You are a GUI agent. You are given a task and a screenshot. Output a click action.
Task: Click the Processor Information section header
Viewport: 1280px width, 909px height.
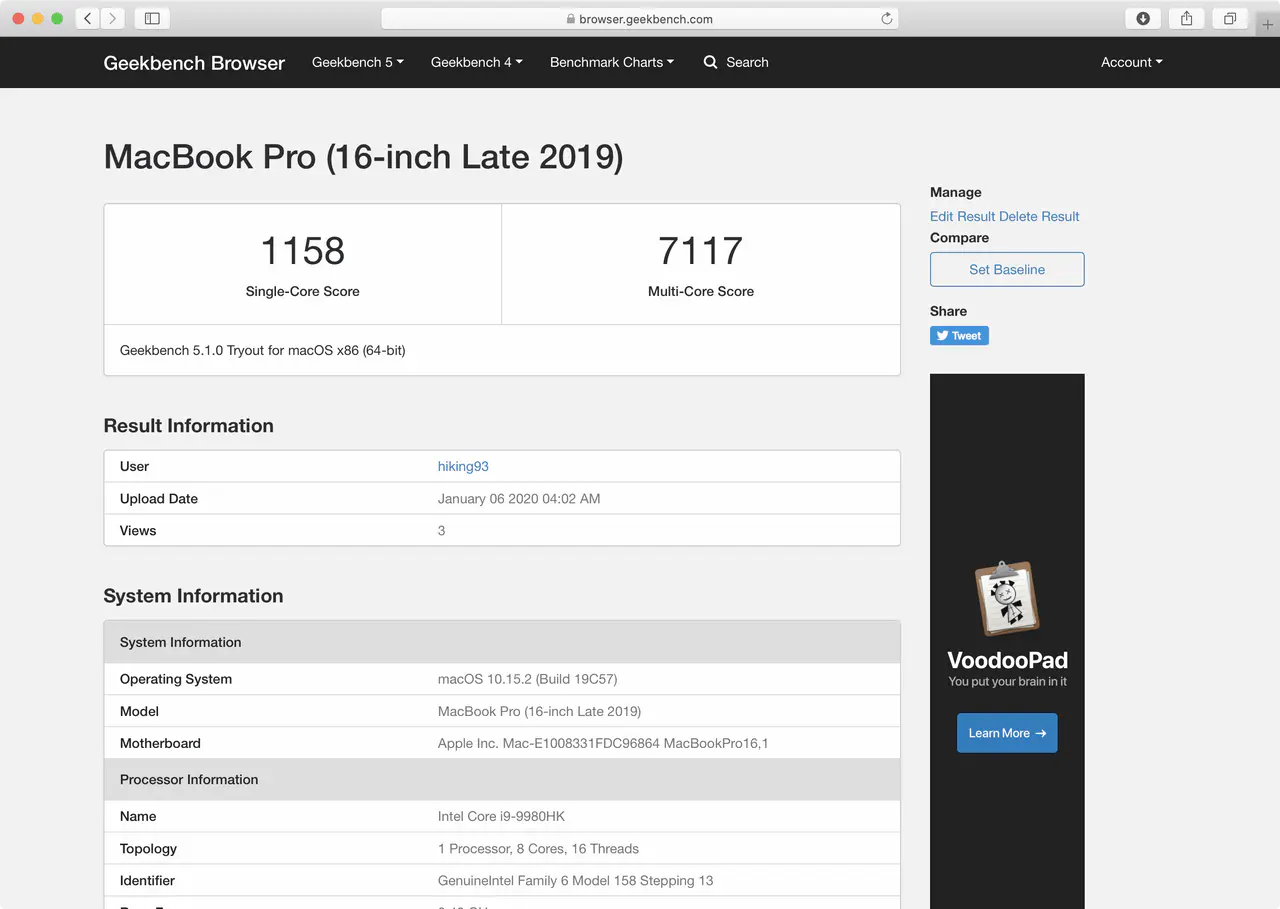tap(189, 779)
